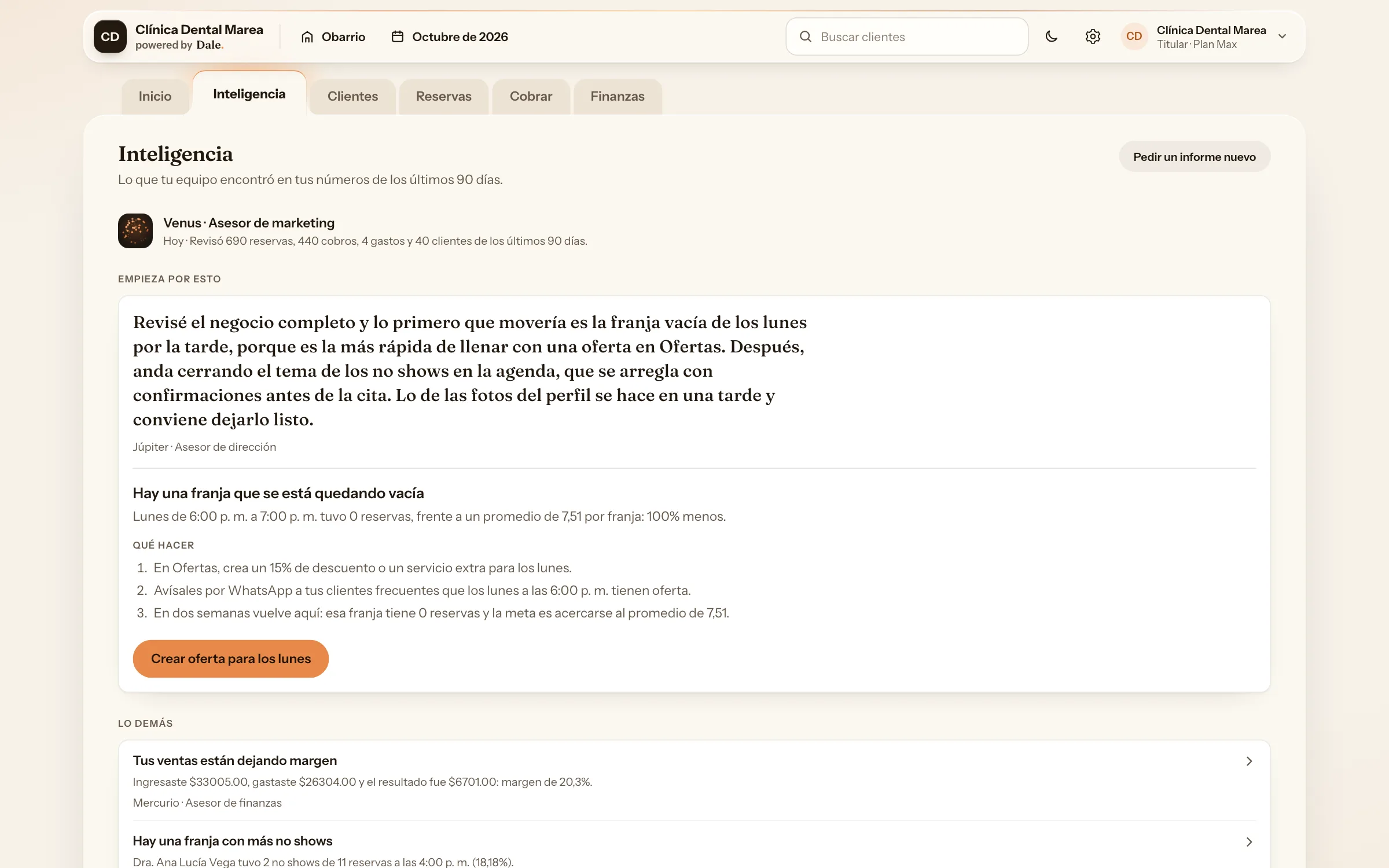Open Venus advisor avatar icon
Screen dimensions: 1389x868
click(x=135, y=231)
